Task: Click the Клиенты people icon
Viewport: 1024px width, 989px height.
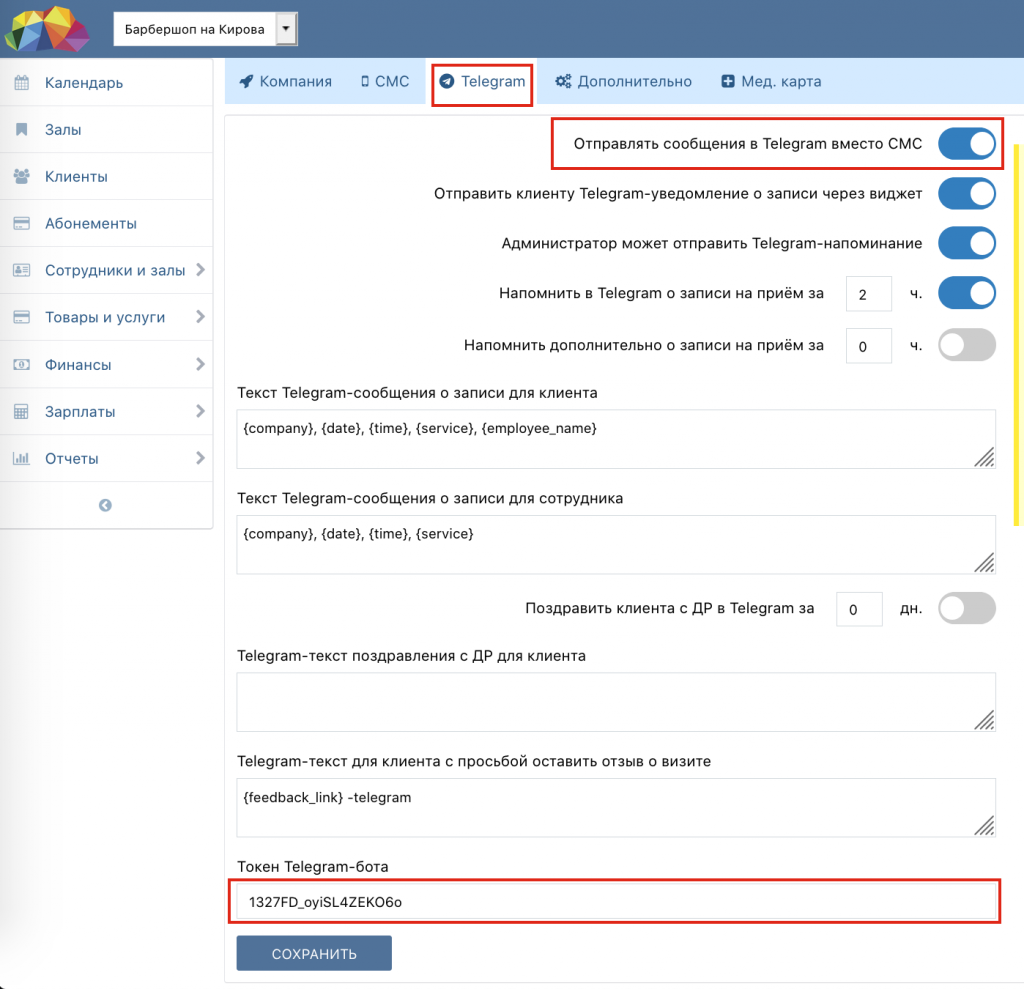Action: 22,176
